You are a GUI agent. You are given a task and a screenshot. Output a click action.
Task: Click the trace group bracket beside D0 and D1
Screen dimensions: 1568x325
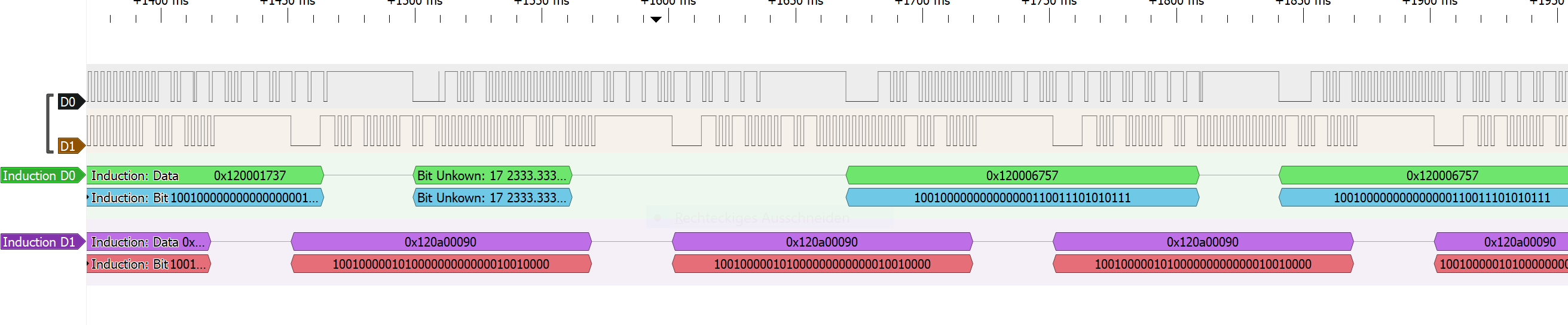tap(48, 124)
